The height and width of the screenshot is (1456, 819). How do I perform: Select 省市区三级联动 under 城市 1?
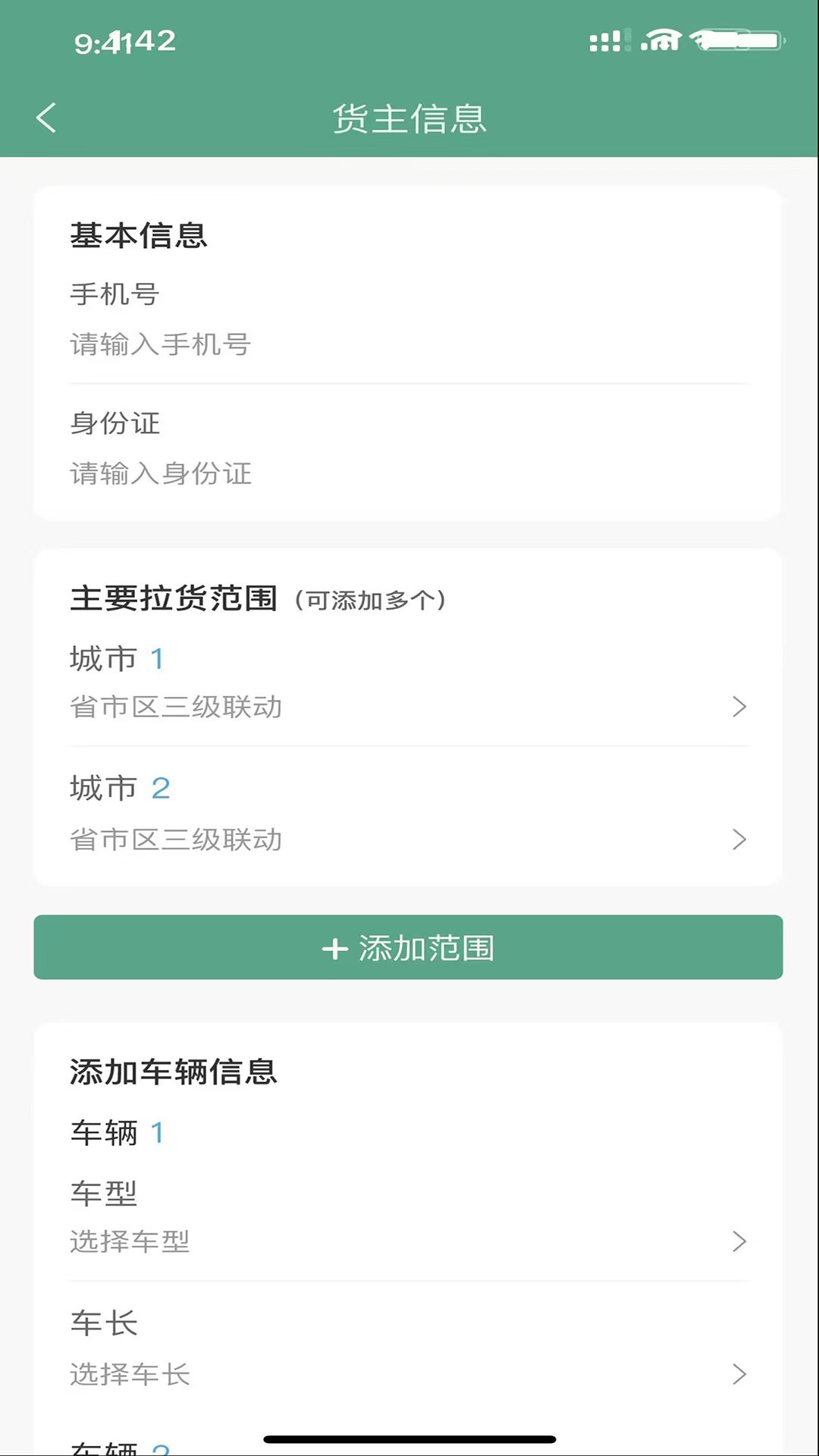[176, 707]
